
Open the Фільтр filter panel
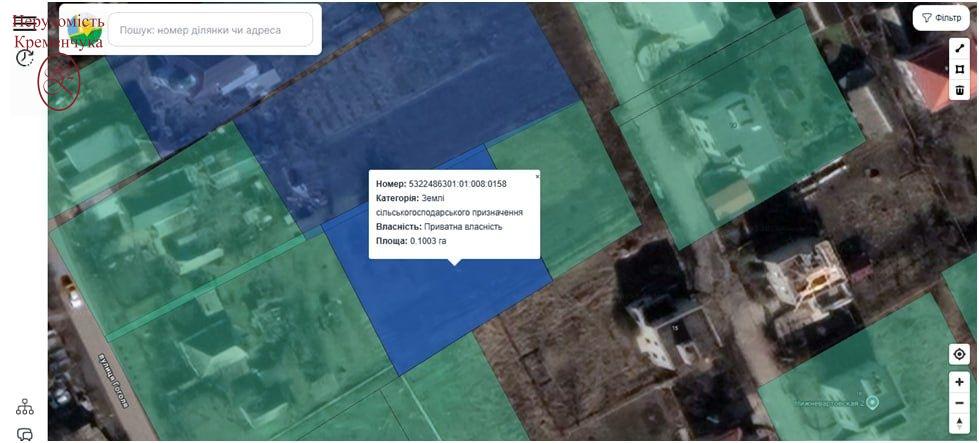click(x=941, y=18)
